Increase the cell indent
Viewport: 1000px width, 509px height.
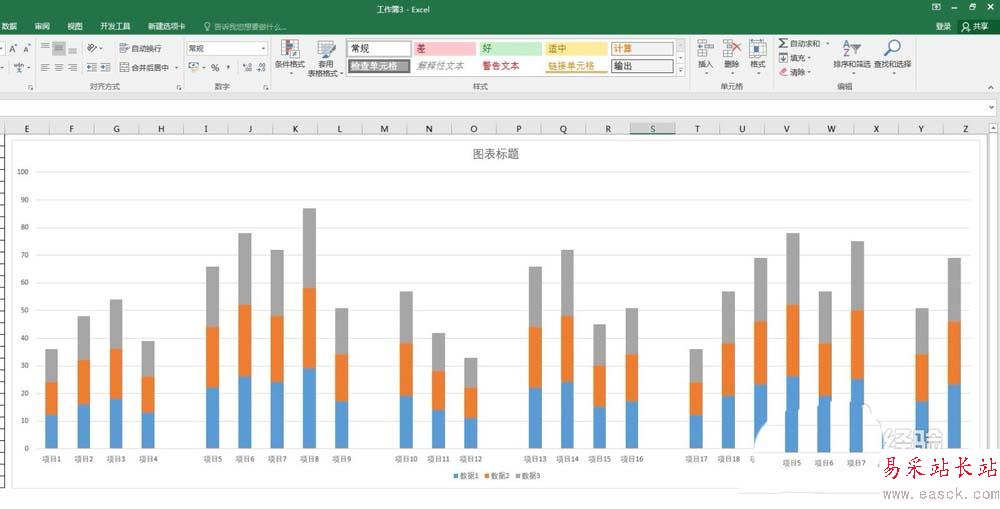(x=105, y=68)
